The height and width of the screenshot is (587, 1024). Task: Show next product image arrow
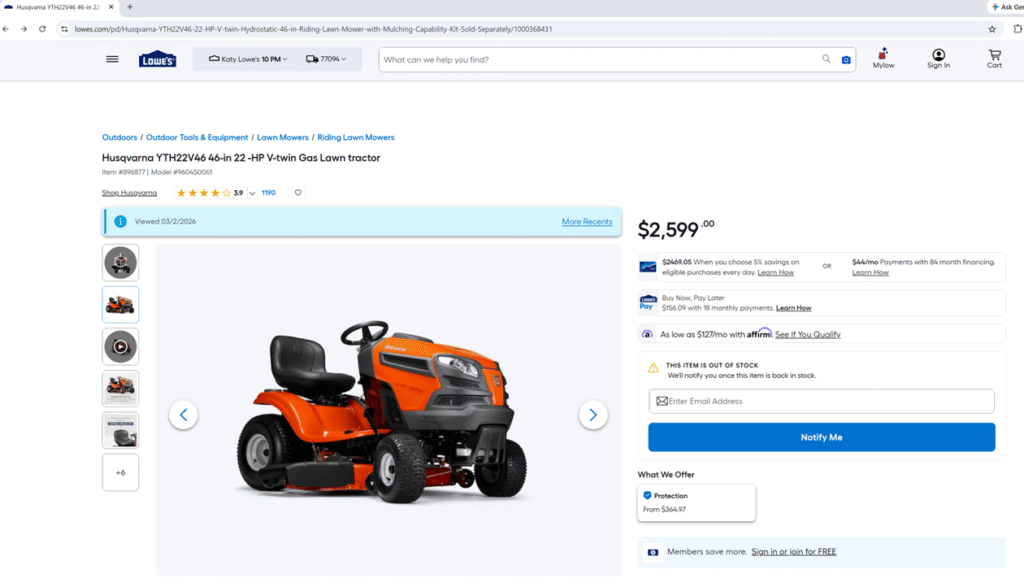[593, 414]
